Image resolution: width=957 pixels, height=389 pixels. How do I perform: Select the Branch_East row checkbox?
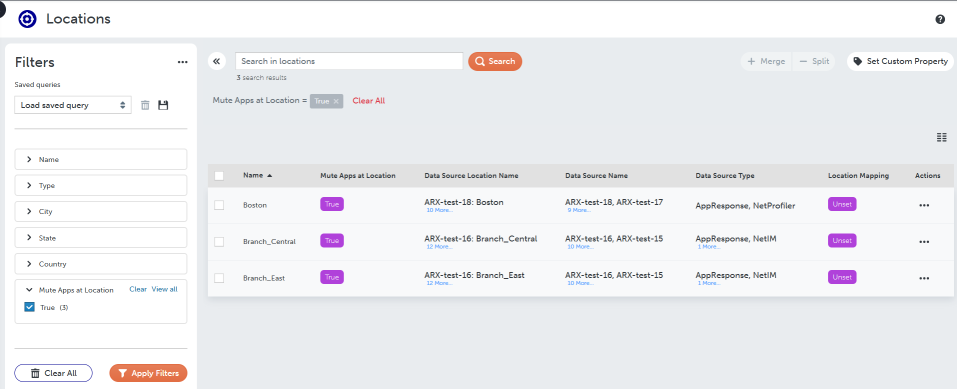pos(219,278)
